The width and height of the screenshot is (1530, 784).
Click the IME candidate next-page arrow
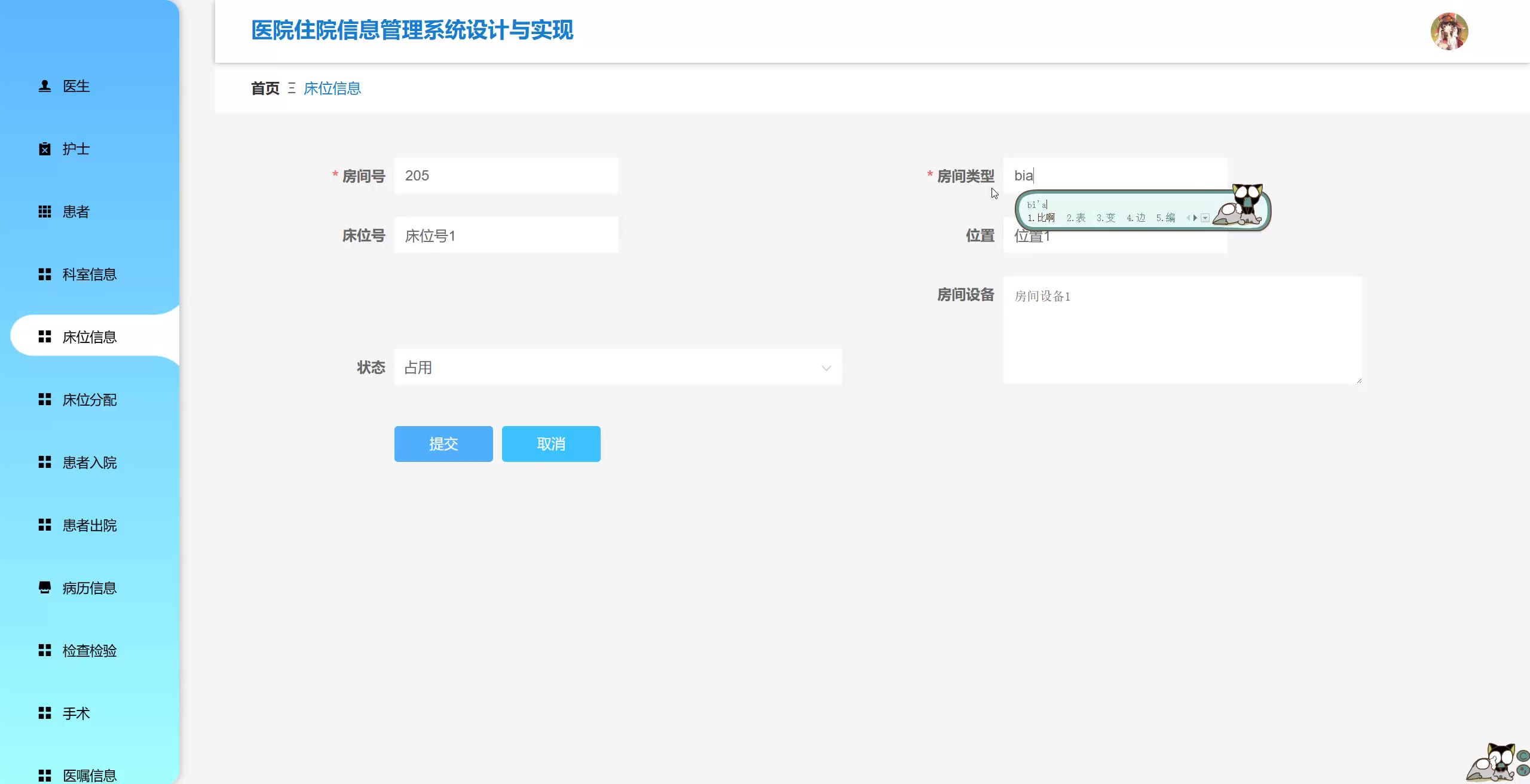coord(1195,218)
